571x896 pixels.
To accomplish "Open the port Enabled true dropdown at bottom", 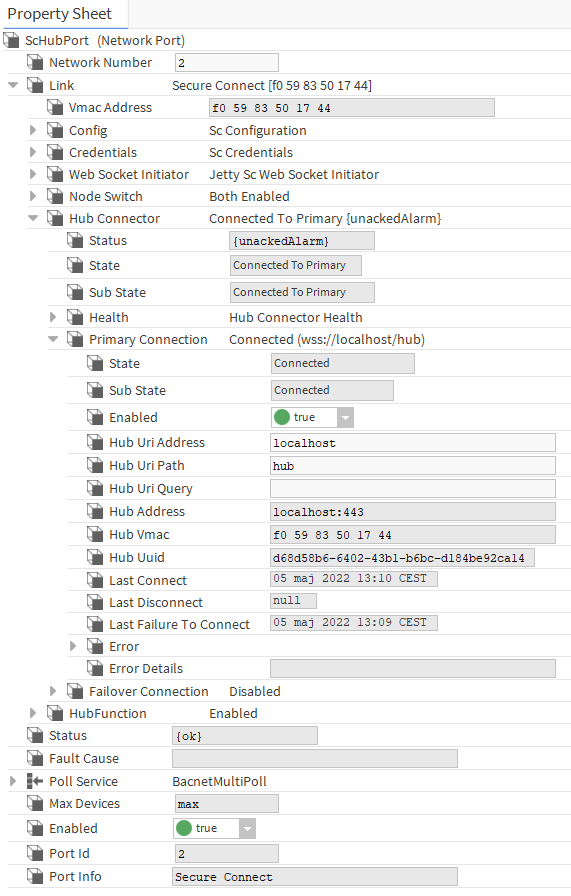I will coord(247,829).
